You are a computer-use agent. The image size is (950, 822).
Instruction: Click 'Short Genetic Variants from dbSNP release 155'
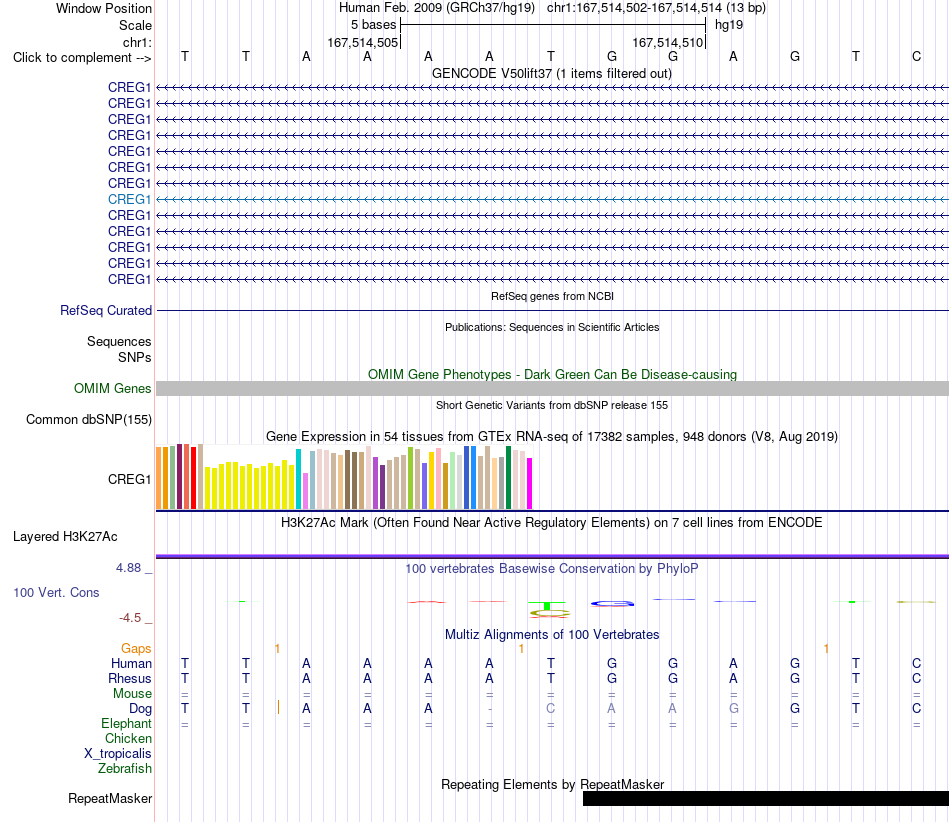click(x=552, y=405)
